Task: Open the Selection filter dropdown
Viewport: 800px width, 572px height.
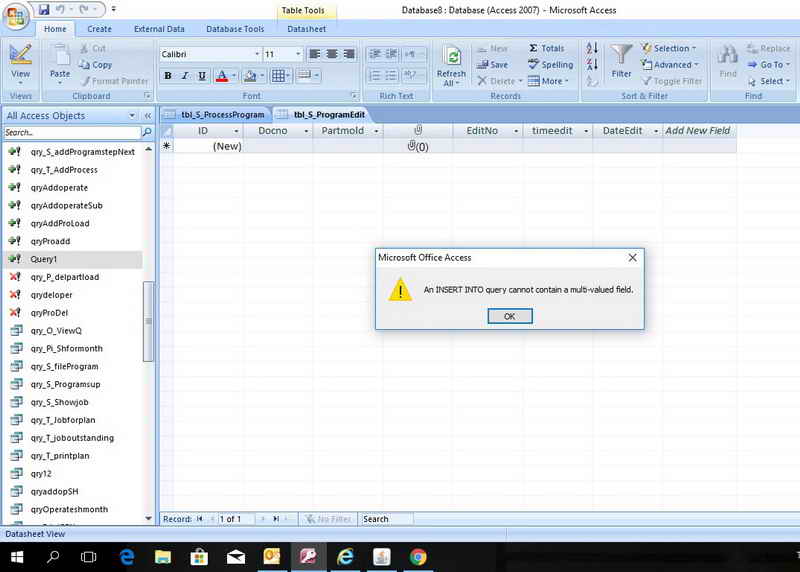Action: 669,48
